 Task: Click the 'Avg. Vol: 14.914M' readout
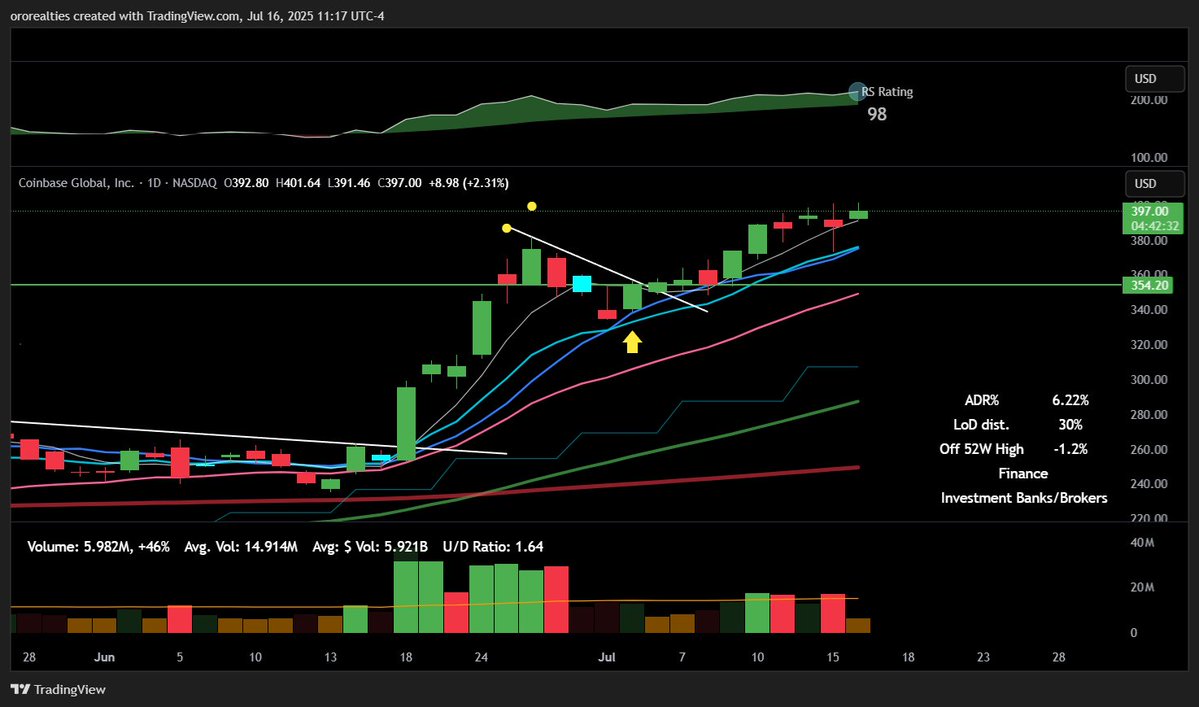click(241, 547)
